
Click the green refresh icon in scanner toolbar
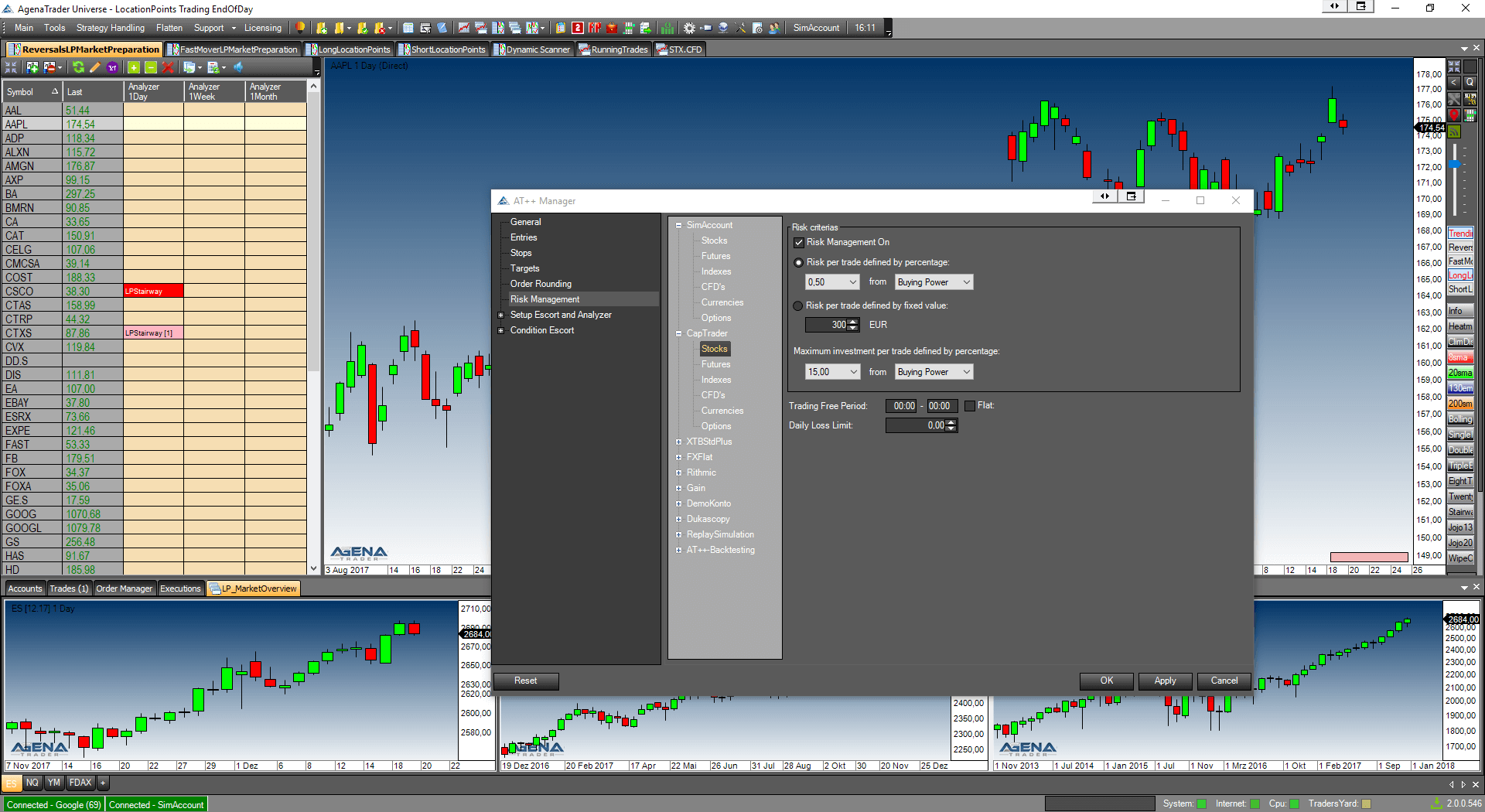click(78, 68)
